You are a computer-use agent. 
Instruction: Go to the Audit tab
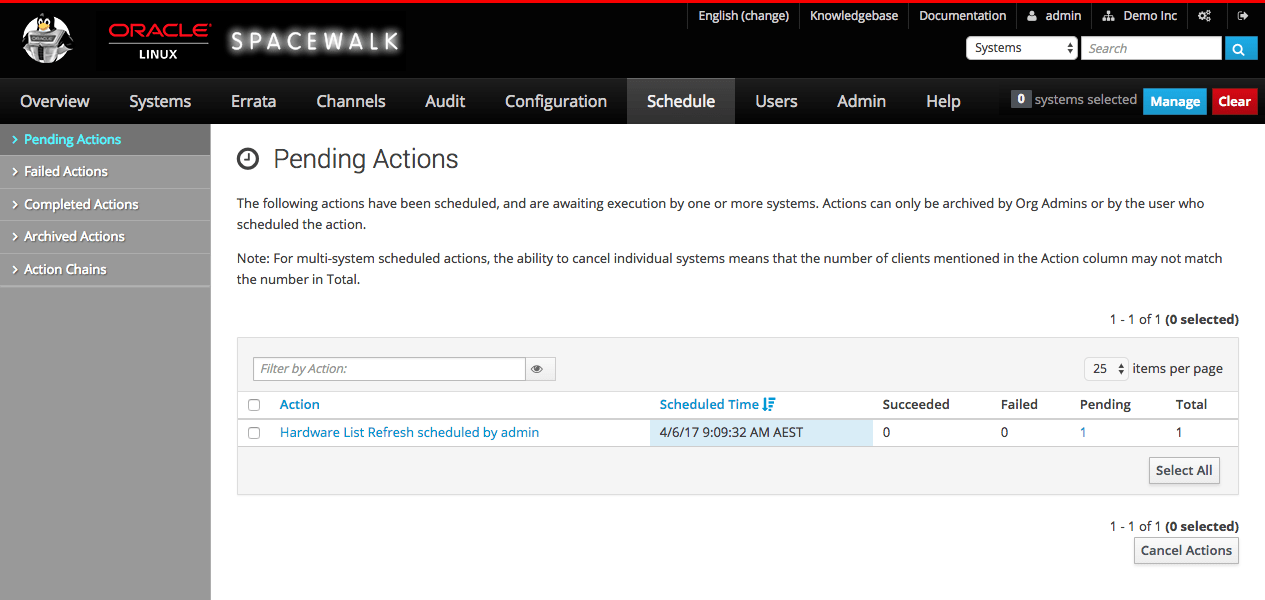point(445,101)
